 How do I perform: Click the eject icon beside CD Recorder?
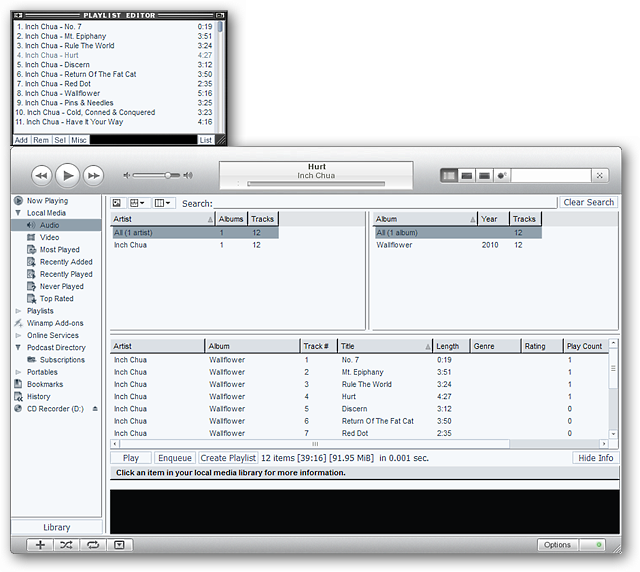coord(95,409)
